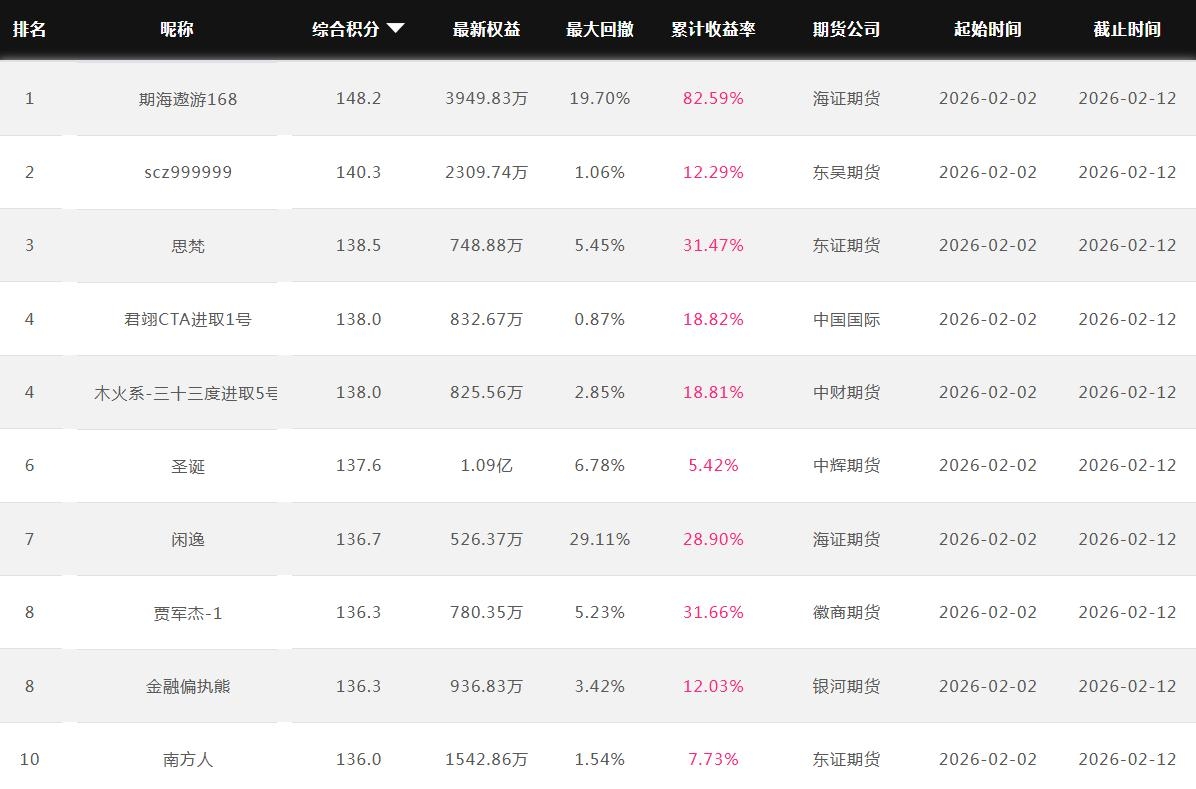Click the 贾军杰-1 nickname
Viewport: 1196px width, 789px height.
188,613
